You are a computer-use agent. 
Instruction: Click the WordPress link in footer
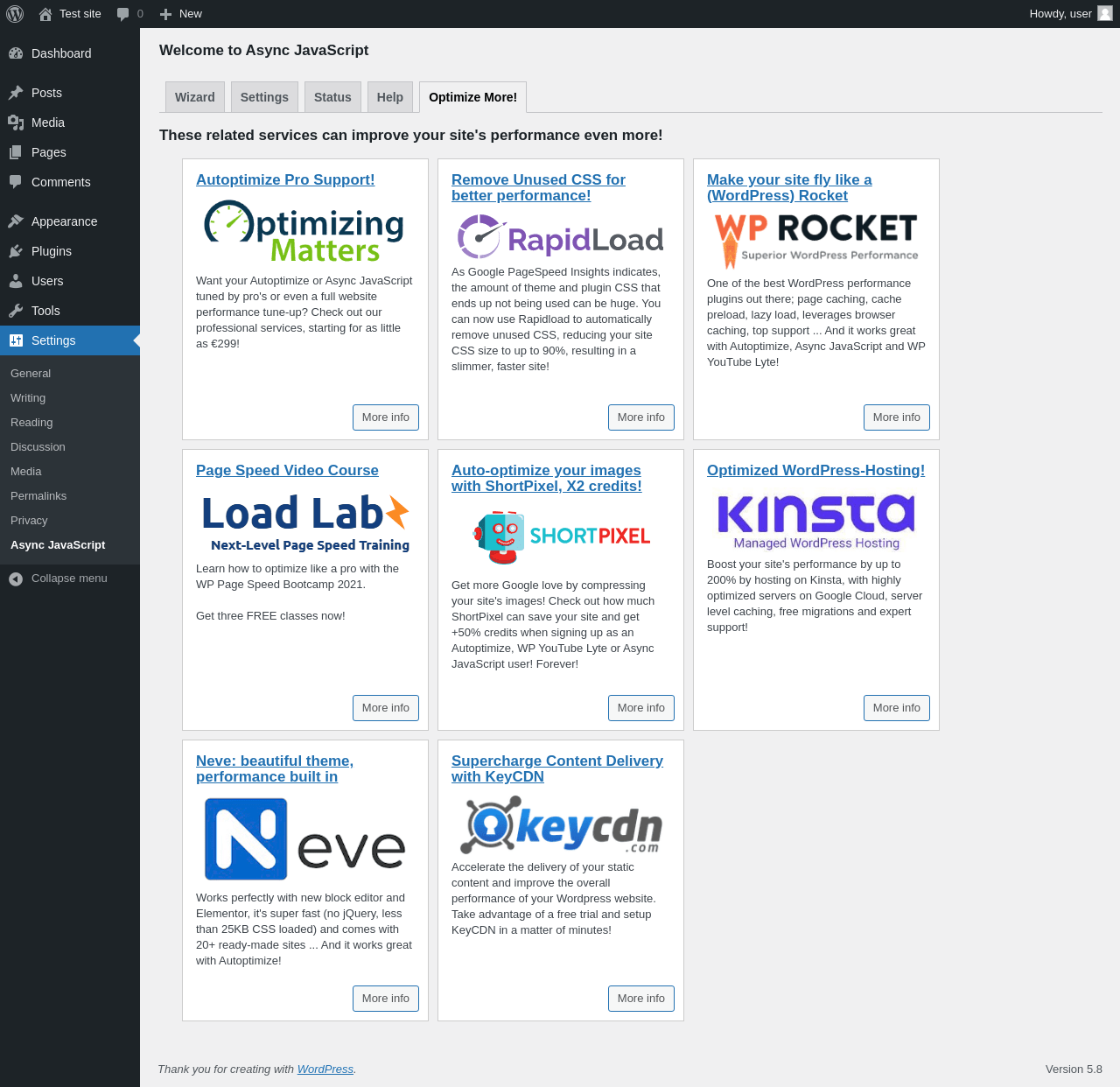[325, 1069]
